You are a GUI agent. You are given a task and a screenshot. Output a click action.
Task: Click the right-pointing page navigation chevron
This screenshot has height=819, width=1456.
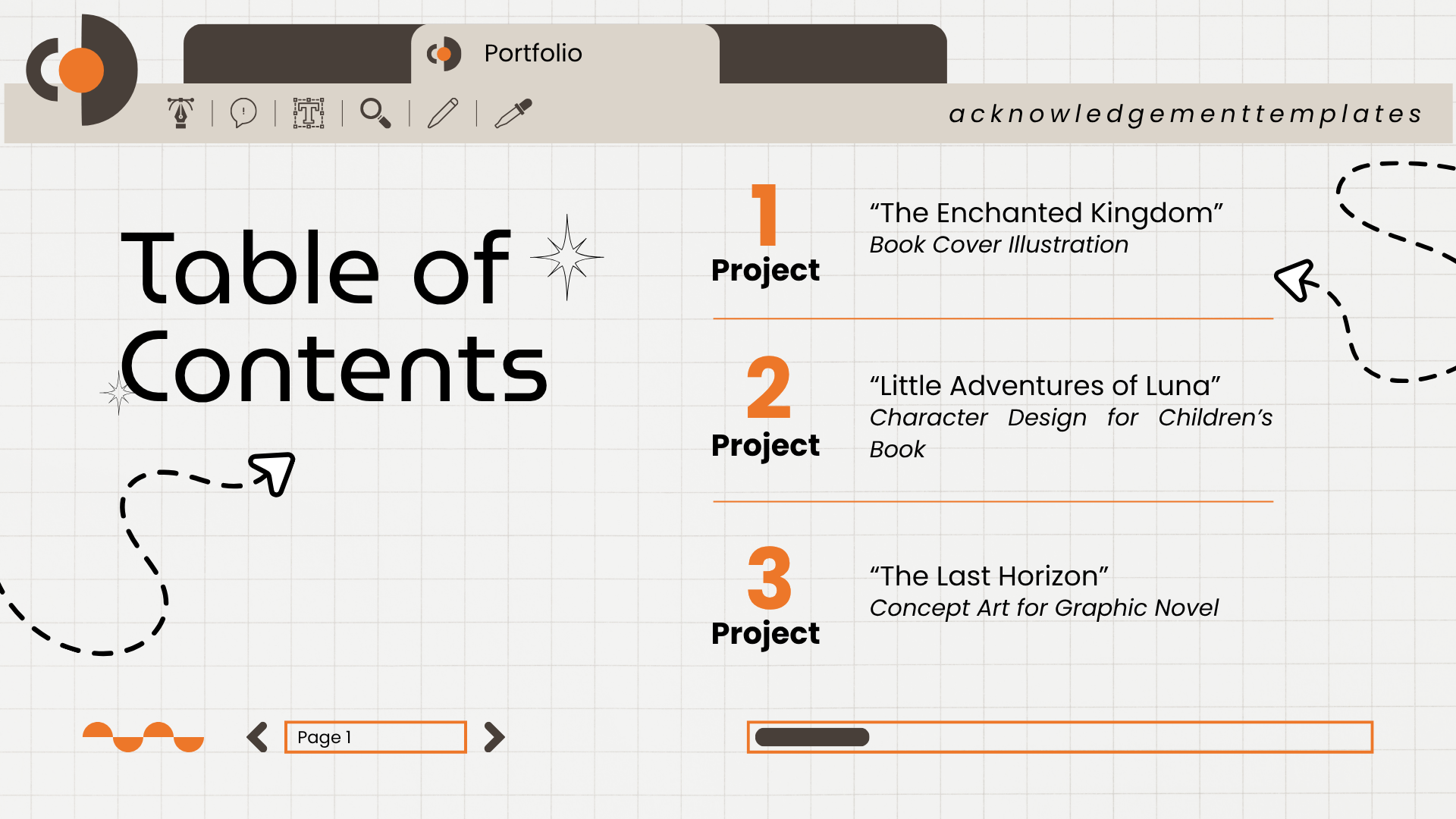pos(494,736)
